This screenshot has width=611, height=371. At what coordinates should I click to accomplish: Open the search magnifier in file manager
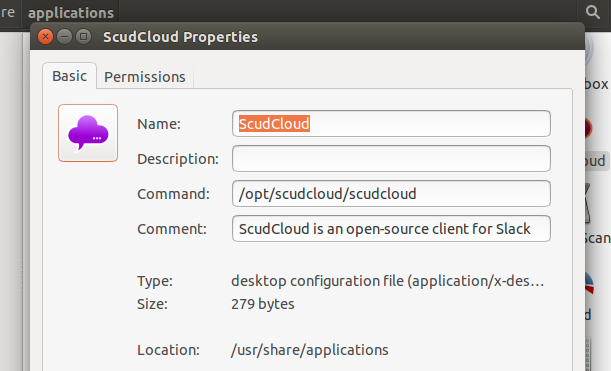click(593, 12)
